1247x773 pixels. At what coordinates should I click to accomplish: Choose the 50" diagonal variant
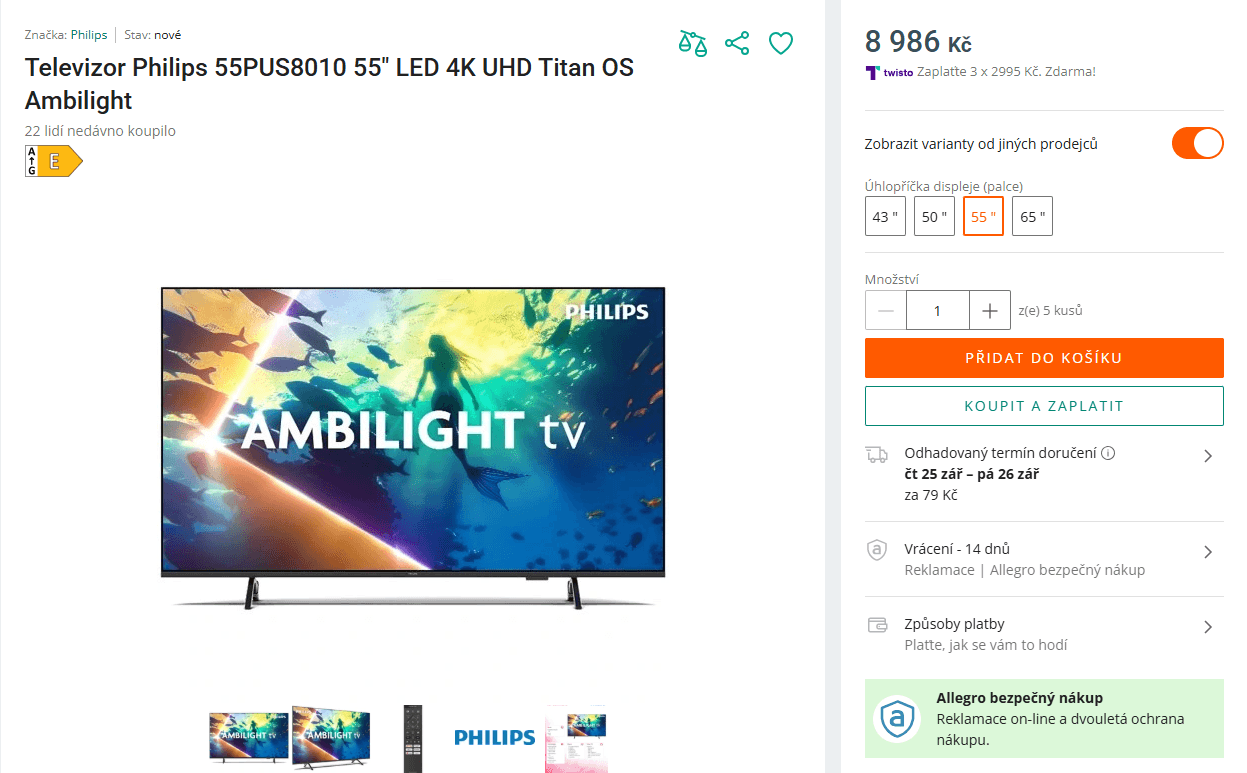[x=934, y=216]
